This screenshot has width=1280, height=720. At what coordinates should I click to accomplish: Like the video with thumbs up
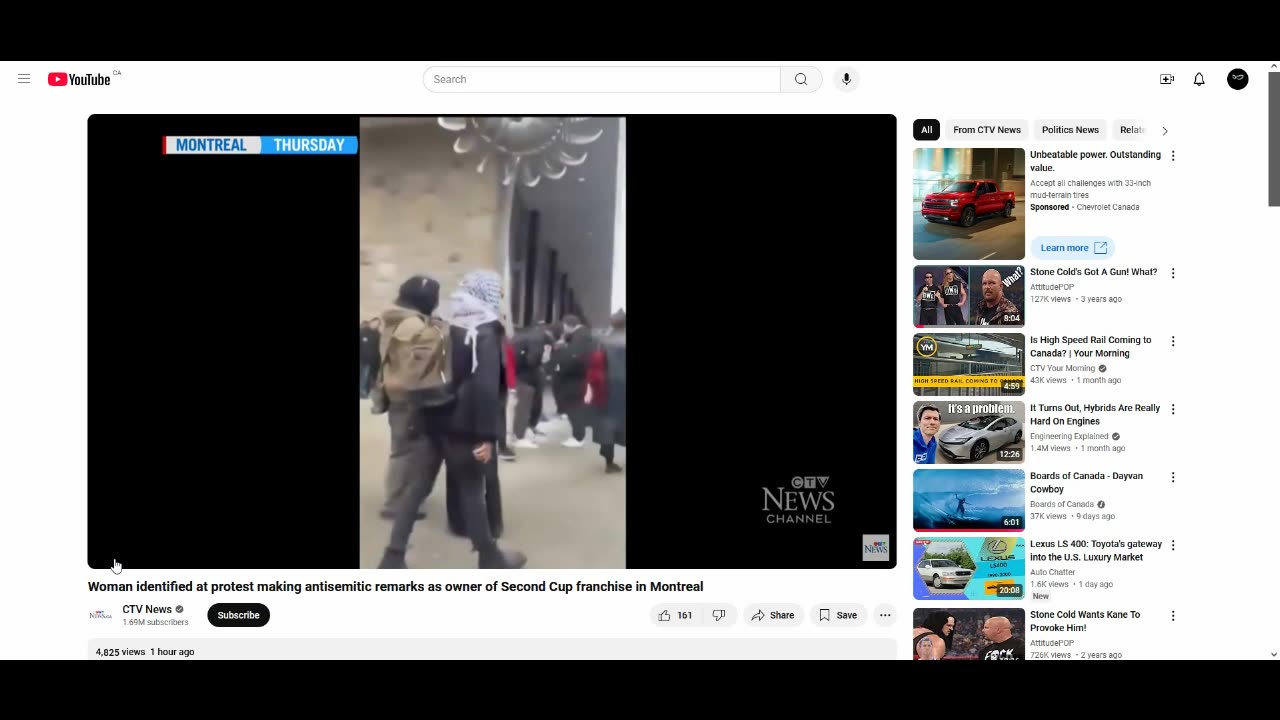pyautogui.click(x=674, y=615)
